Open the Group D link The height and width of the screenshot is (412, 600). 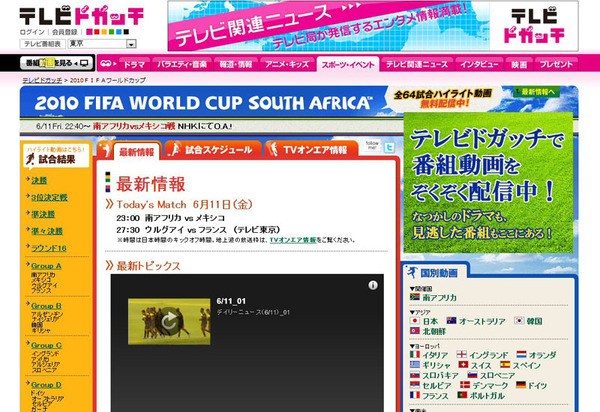46,385
